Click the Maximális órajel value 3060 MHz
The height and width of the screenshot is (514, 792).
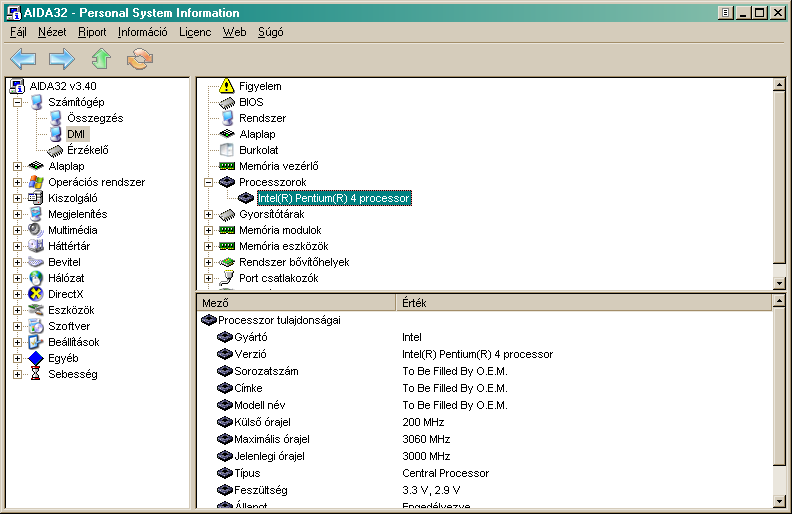pos(426,439)
